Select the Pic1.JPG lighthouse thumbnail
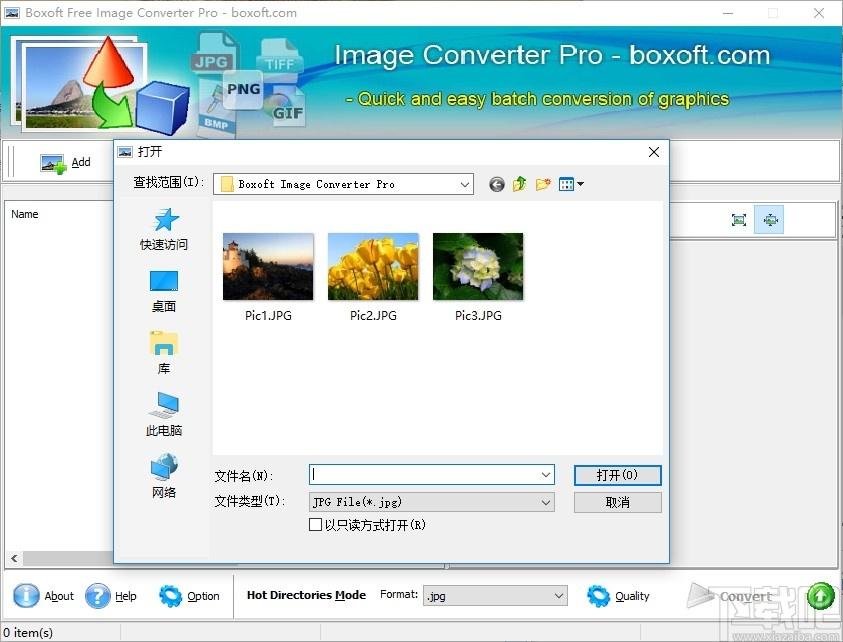843x642 pixels. point(268,267)
